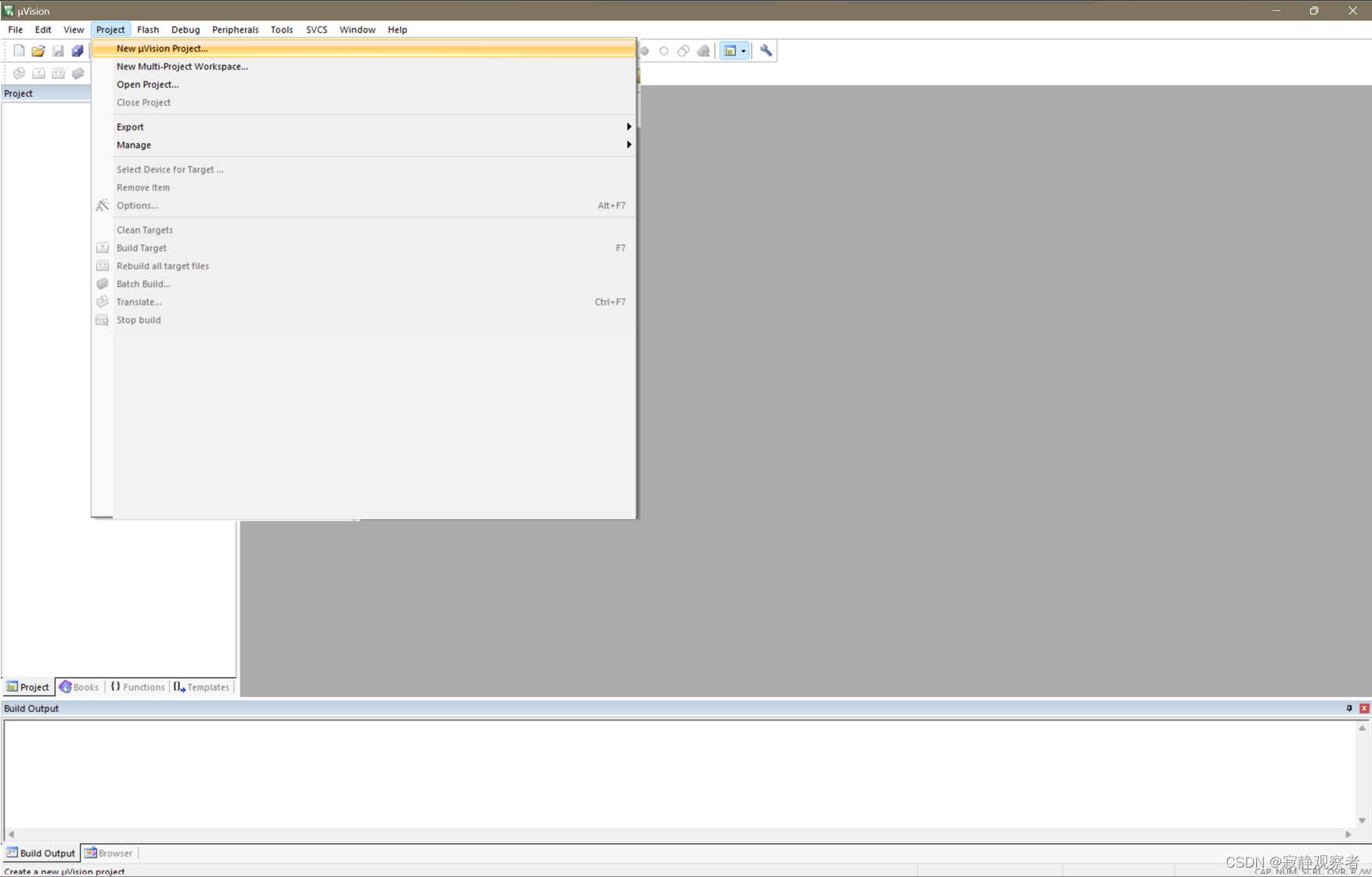Click Build Output scroll left arrow
The height and width of the screenshot is (877, 1372).
(11, 834)
